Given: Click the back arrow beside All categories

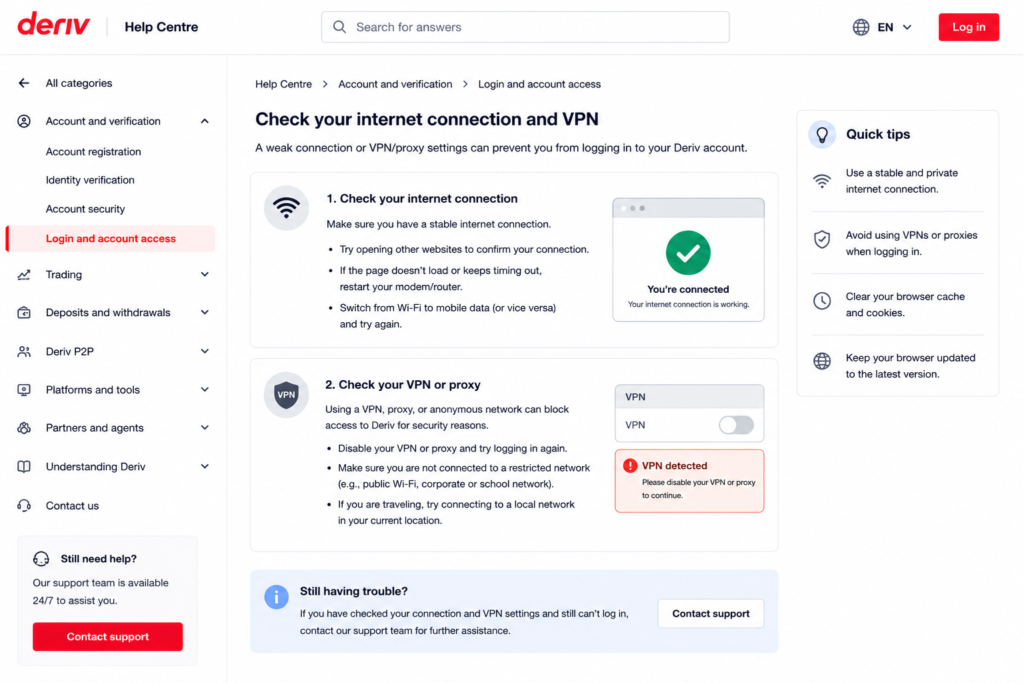Looking at the screenshot, I should [24, 83].
